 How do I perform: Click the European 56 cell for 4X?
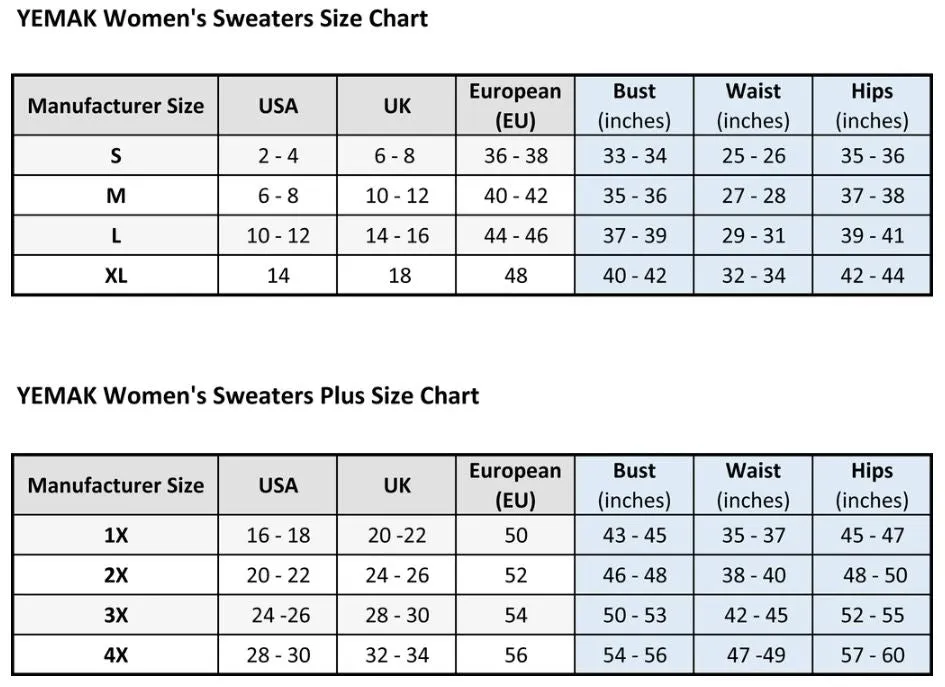tap(516, 655)
